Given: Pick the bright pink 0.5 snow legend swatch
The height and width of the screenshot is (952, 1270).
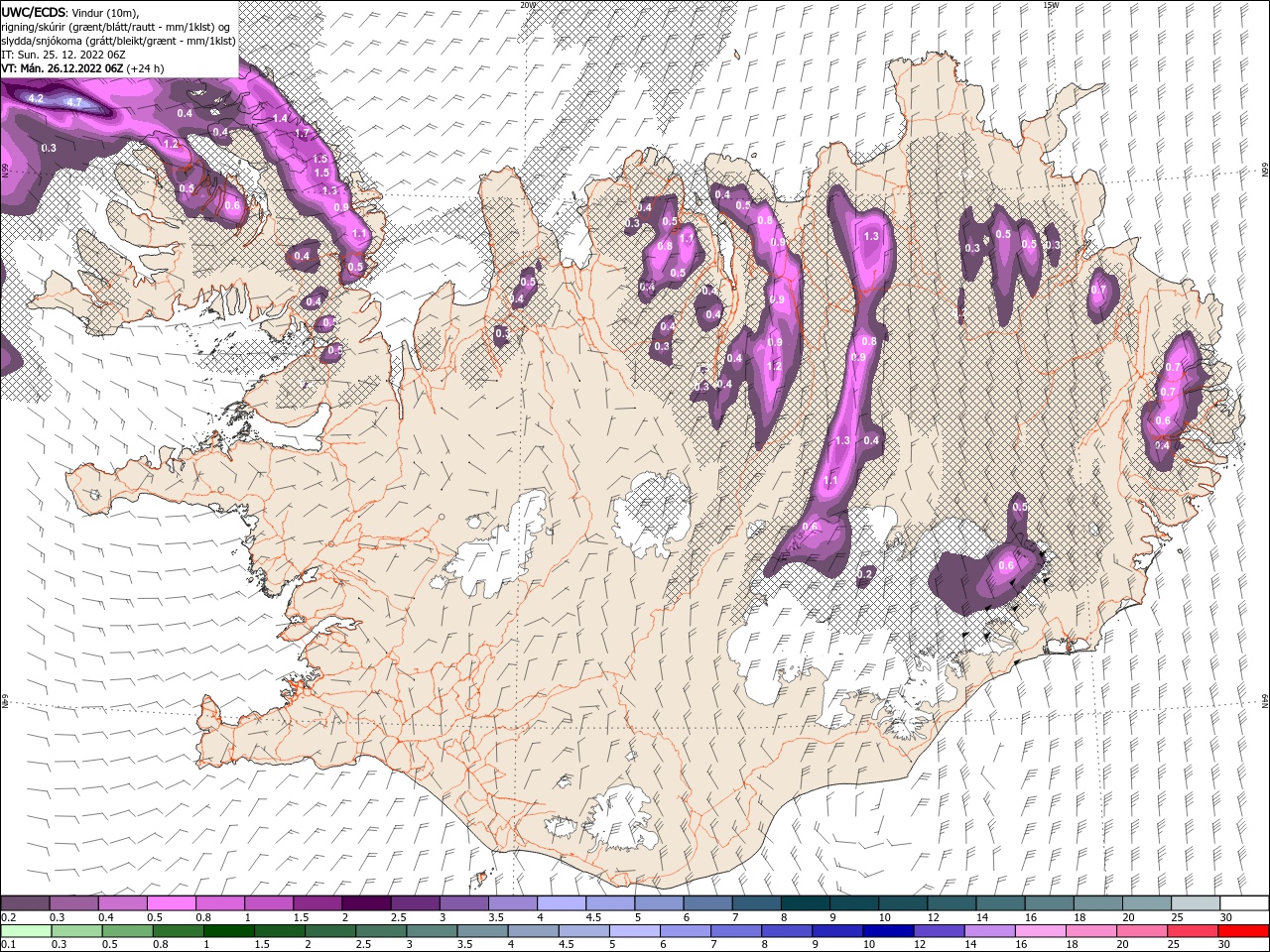Looking at the screenshot, I should (171, 903).
